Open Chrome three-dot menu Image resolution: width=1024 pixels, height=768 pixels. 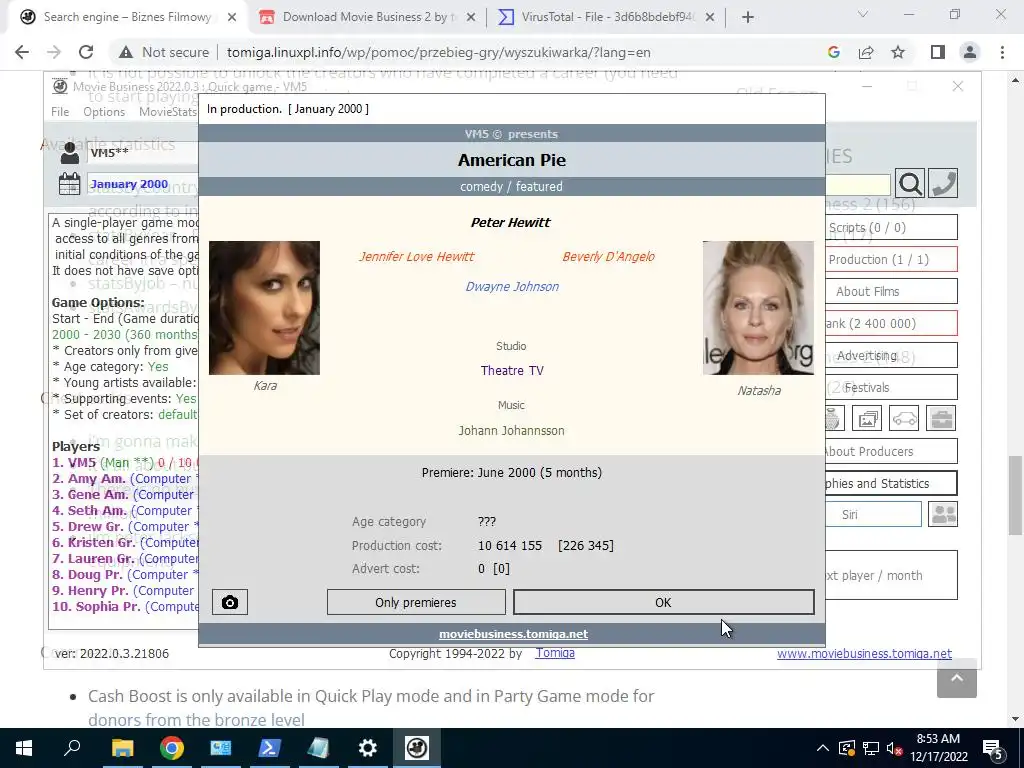1002,52
